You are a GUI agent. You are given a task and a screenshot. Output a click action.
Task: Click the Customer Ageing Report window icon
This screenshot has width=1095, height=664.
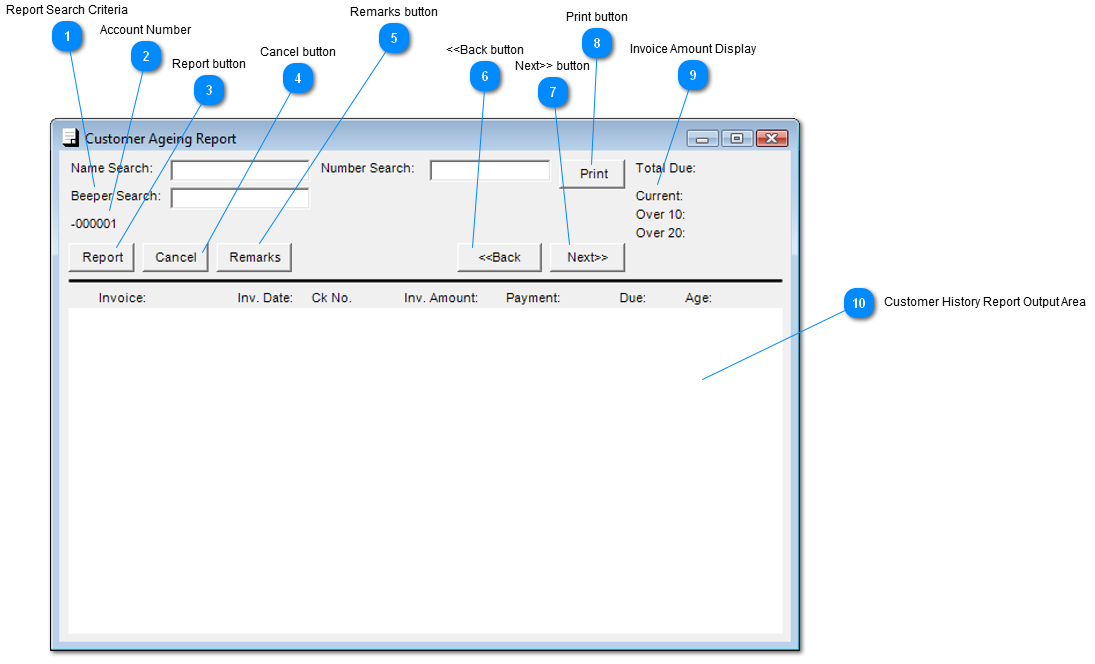pyautogui.click(x=71, y=138)
